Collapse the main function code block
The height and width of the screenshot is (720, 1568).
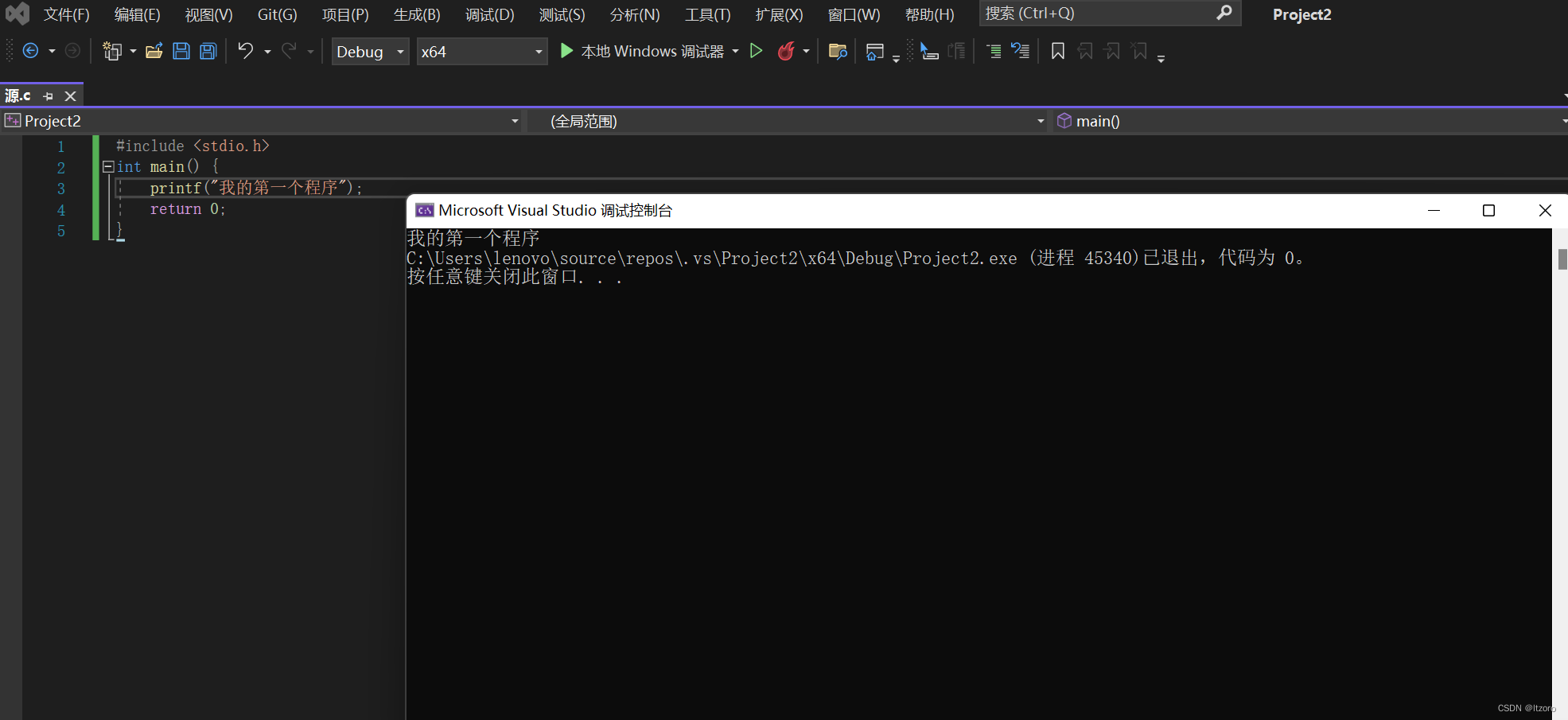point(108,167)
